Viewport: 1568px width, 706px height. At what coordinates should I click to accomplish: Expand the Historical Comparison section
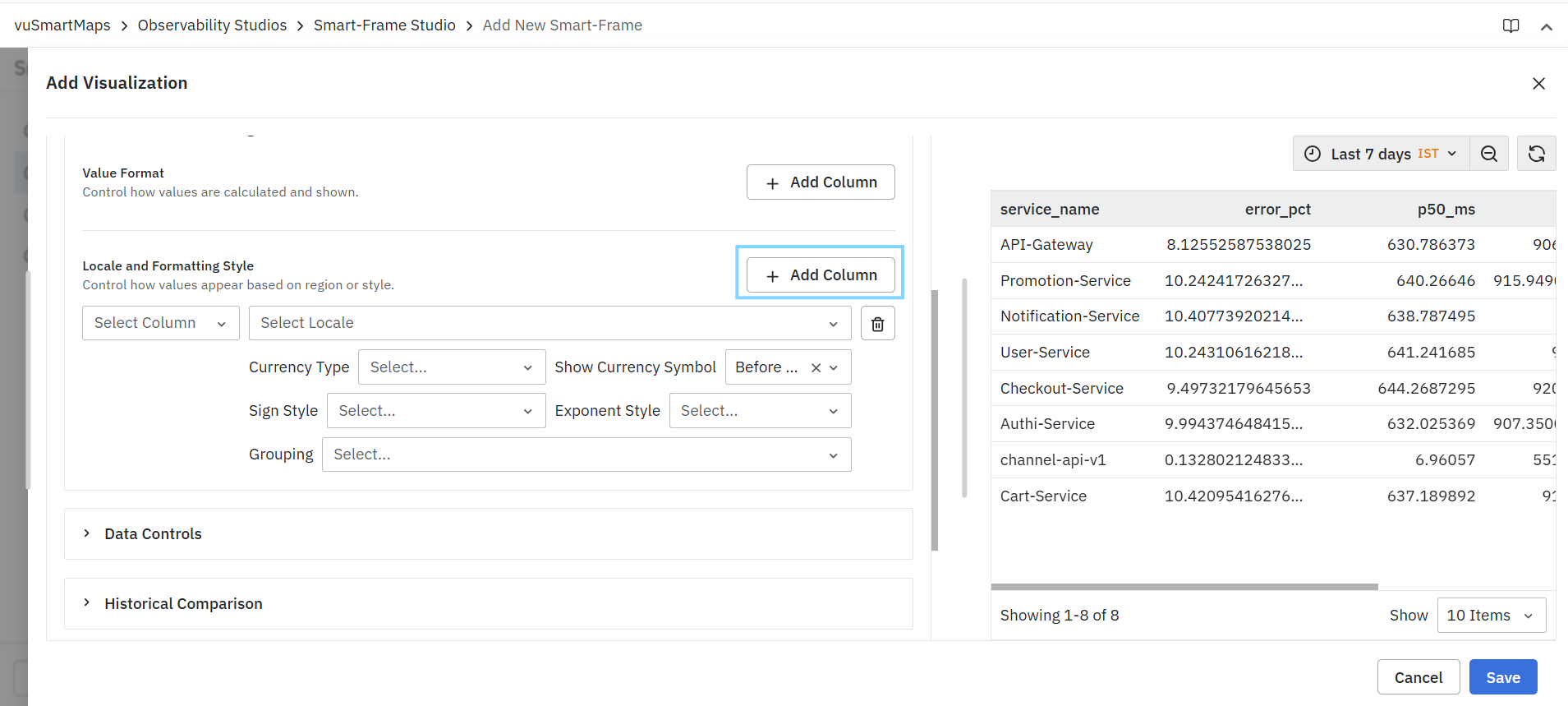[x=488, y=604]
